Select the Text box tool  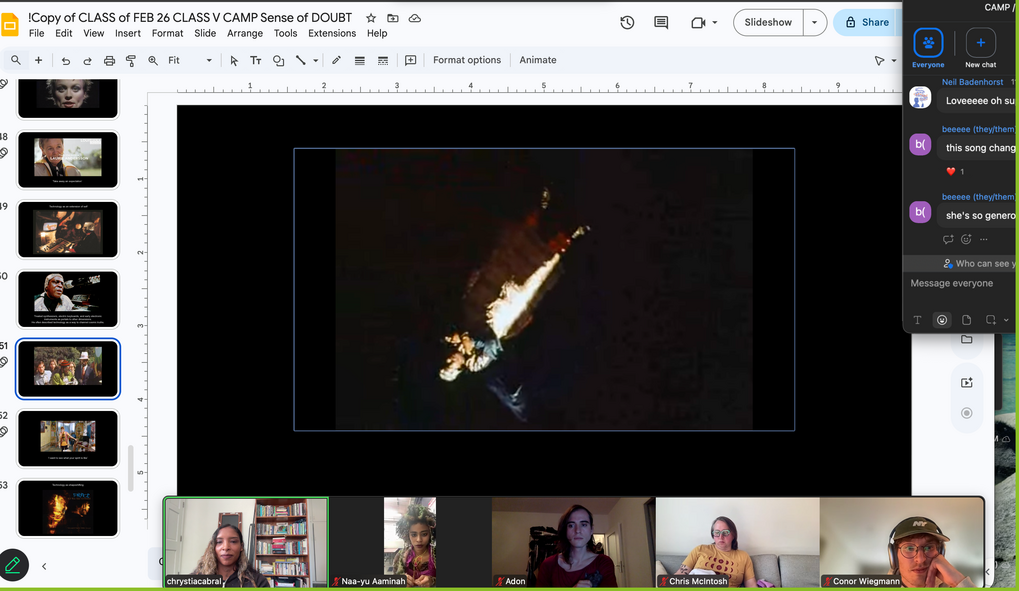pyautogui.click(x=255, y=60)
